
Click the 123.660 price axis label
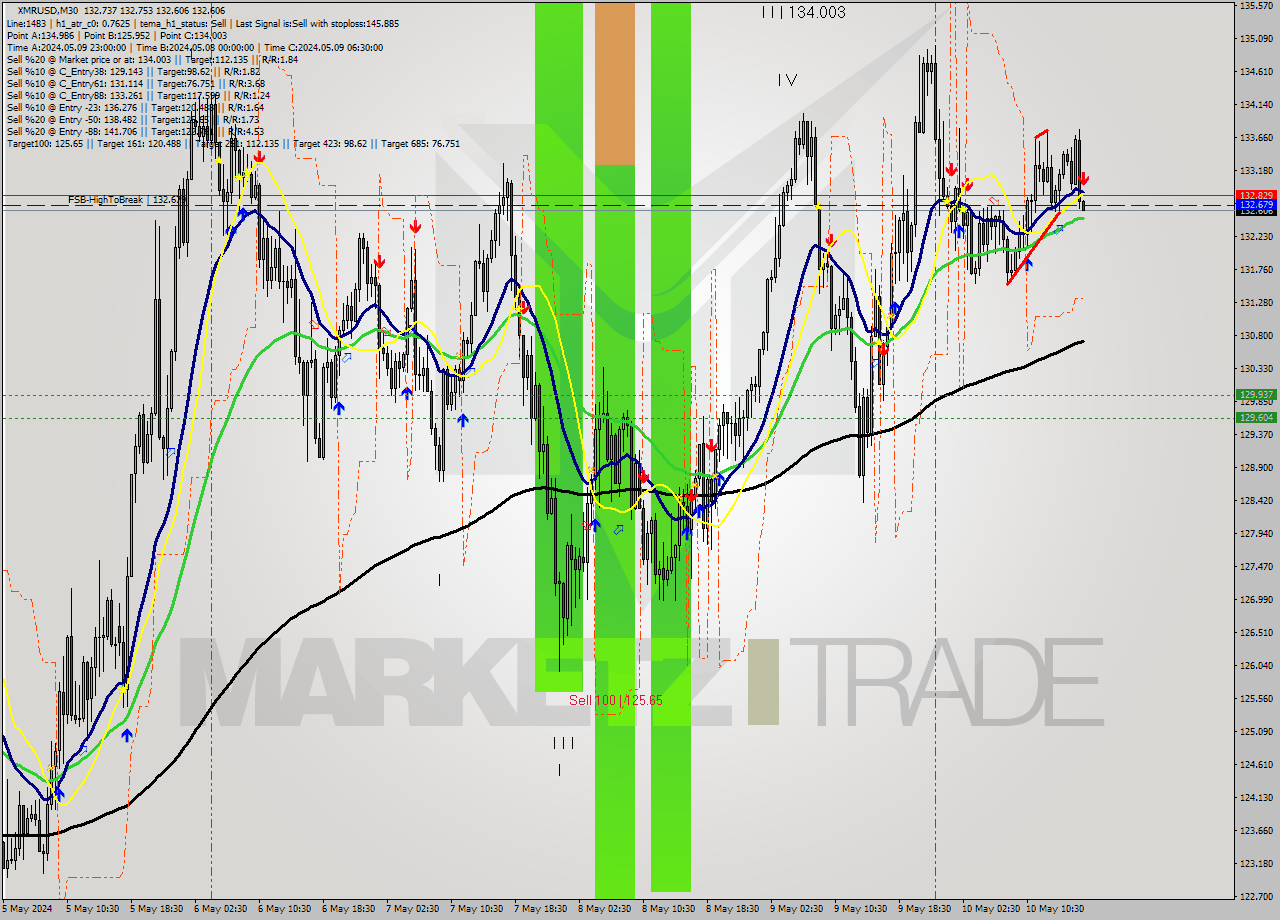pyautogui.click(x=1255, y=831)
